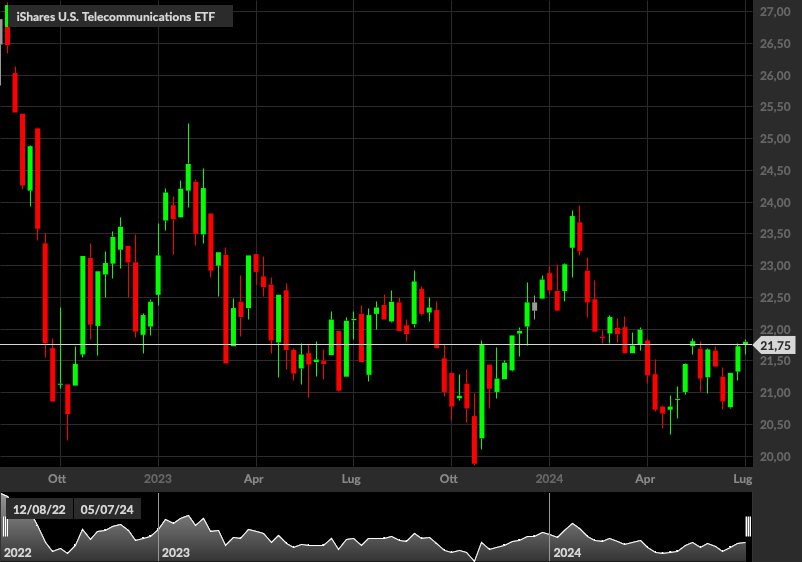Click the 2024 year marker in the navigator

[567, 553]
